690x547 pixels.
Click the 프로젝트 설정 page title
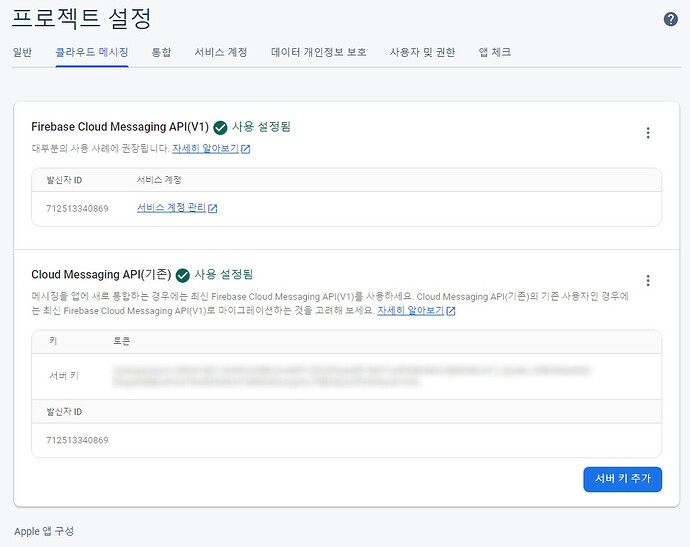(81, 18)
